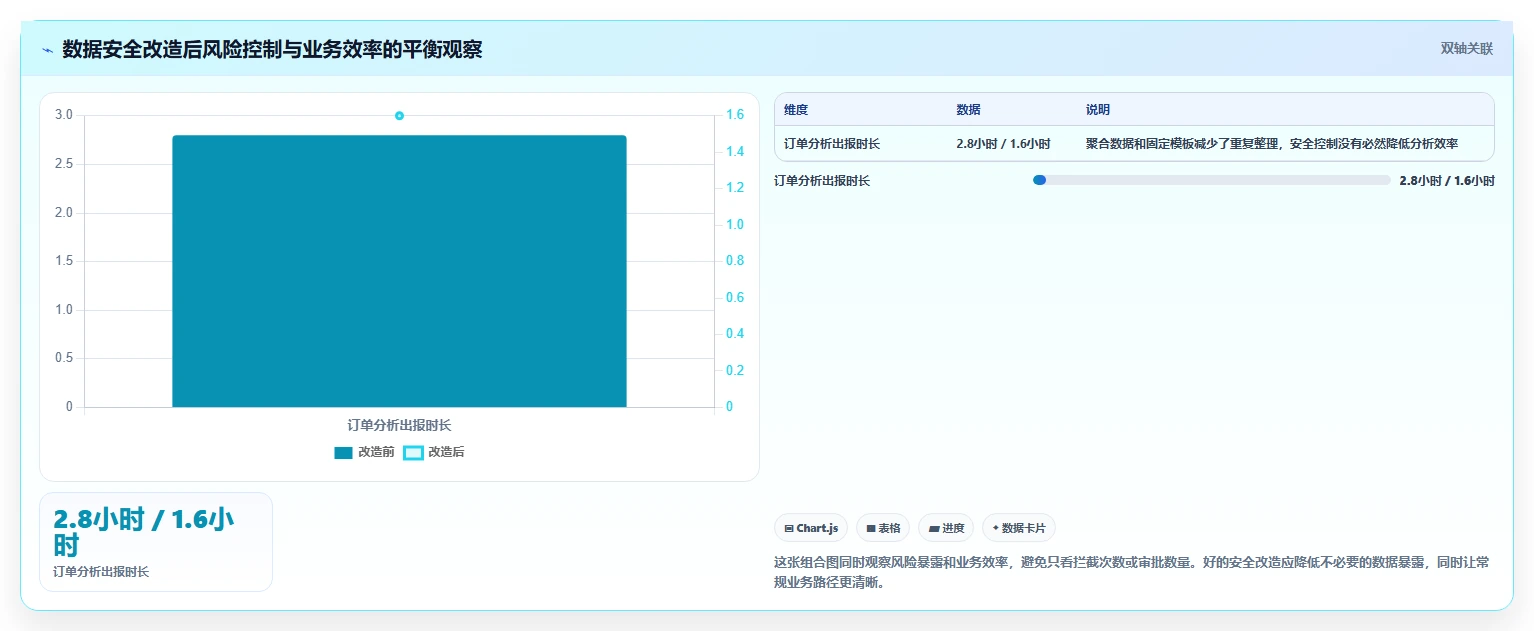The width and height of the screenshot is (1534, 631).
Task: Click the teal 改造前 bar in chart
Action: (x=399, y=271)
